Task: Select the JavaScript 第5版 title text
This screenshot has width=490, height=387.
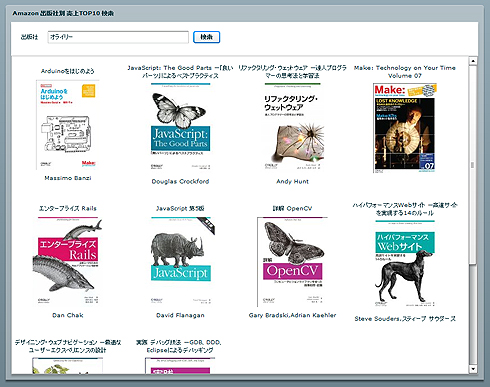Action: coord(180,208)
